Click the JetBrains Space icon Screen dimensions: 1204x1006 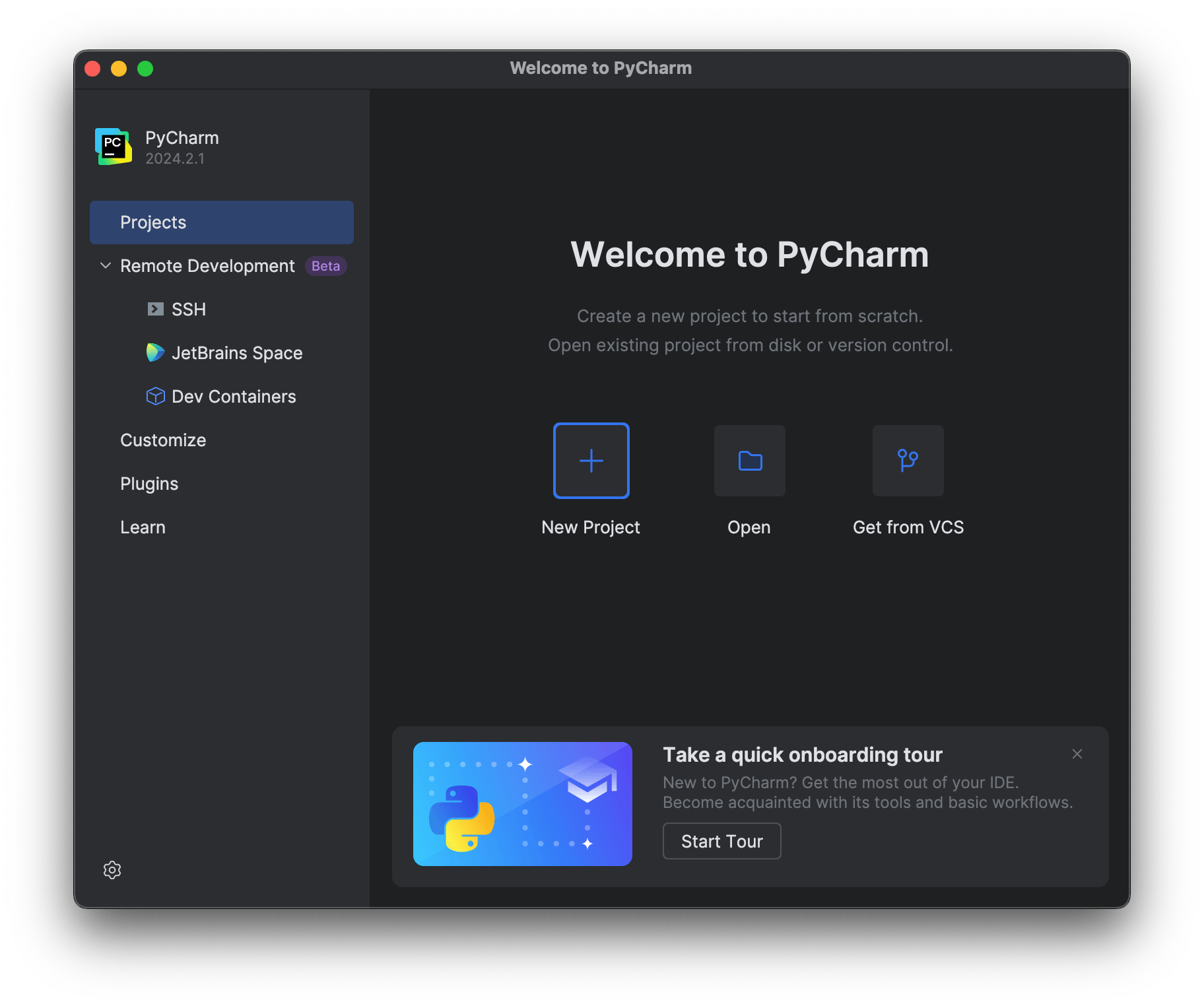click(x=154, y=352)
